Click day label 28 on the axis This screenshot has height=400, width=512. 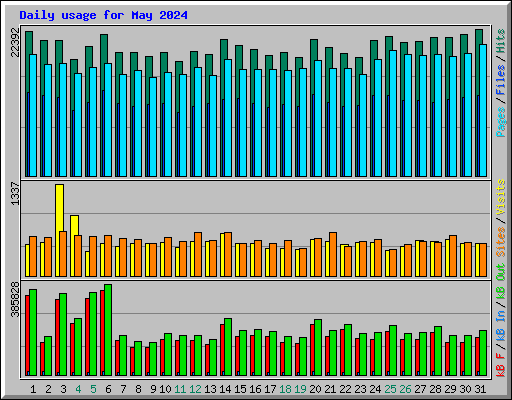click(435, 389)
